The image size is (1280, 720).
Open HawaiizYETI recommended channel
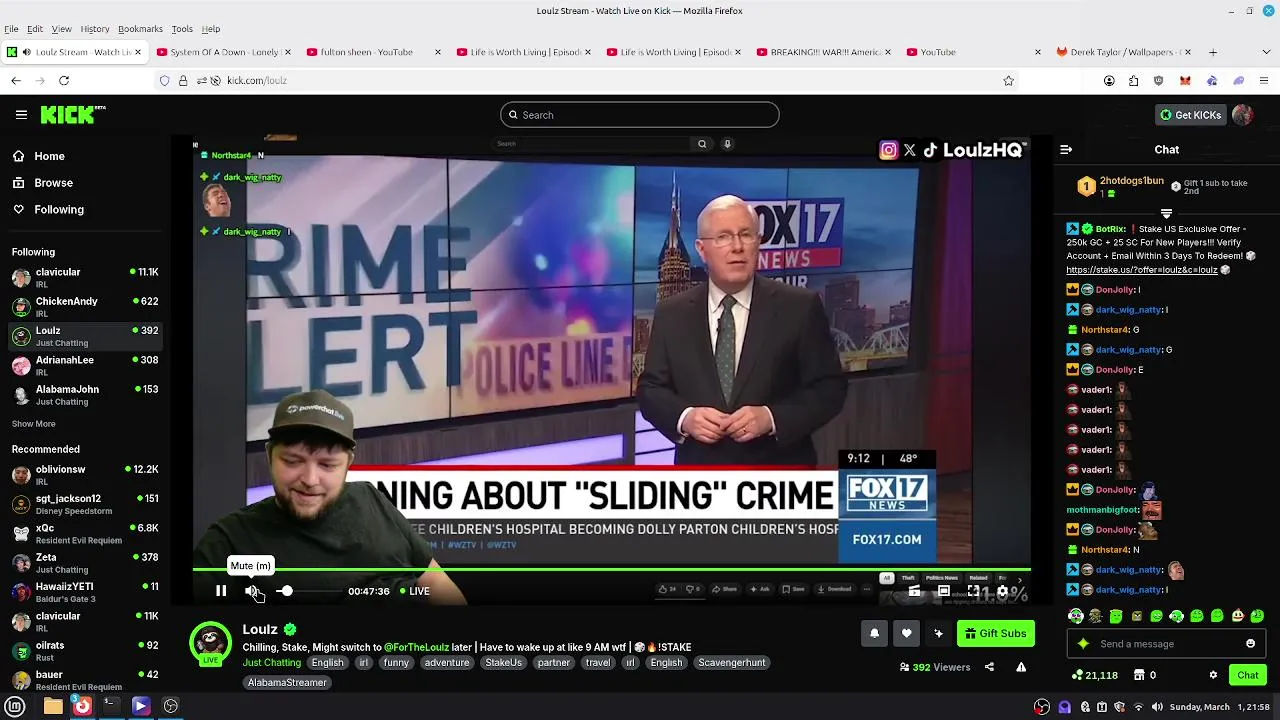[x=85, y=592]
